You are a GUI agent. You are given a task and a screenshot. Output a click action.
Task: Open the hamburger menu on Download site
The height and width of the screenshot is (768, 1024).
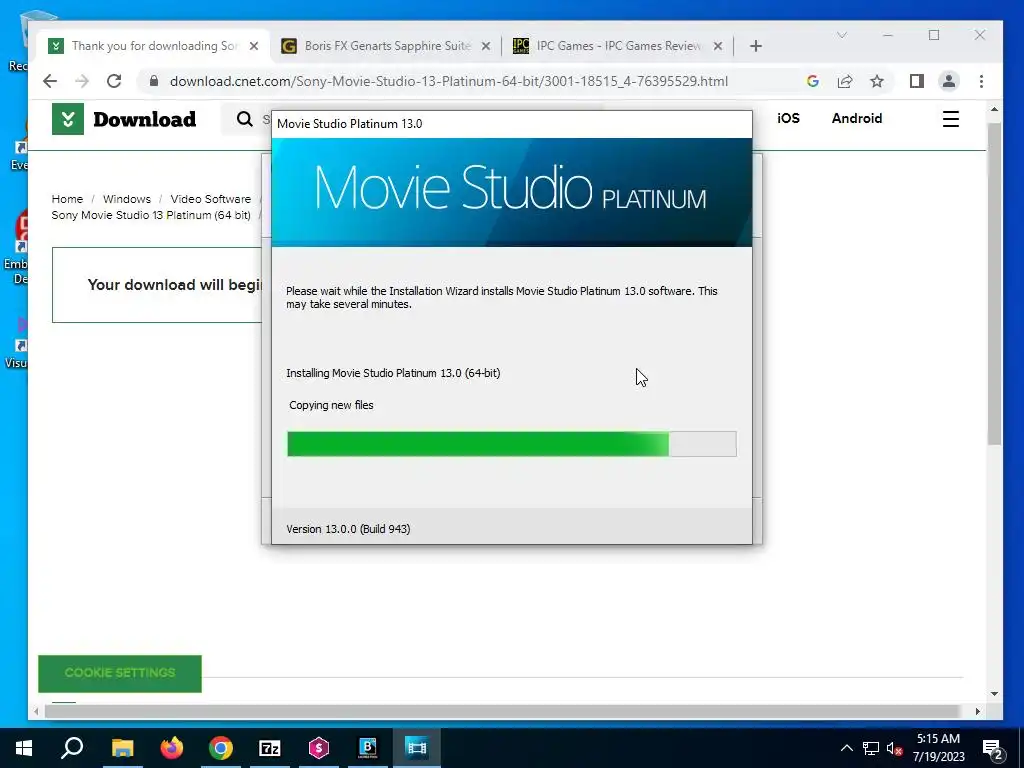coord(951,119)
